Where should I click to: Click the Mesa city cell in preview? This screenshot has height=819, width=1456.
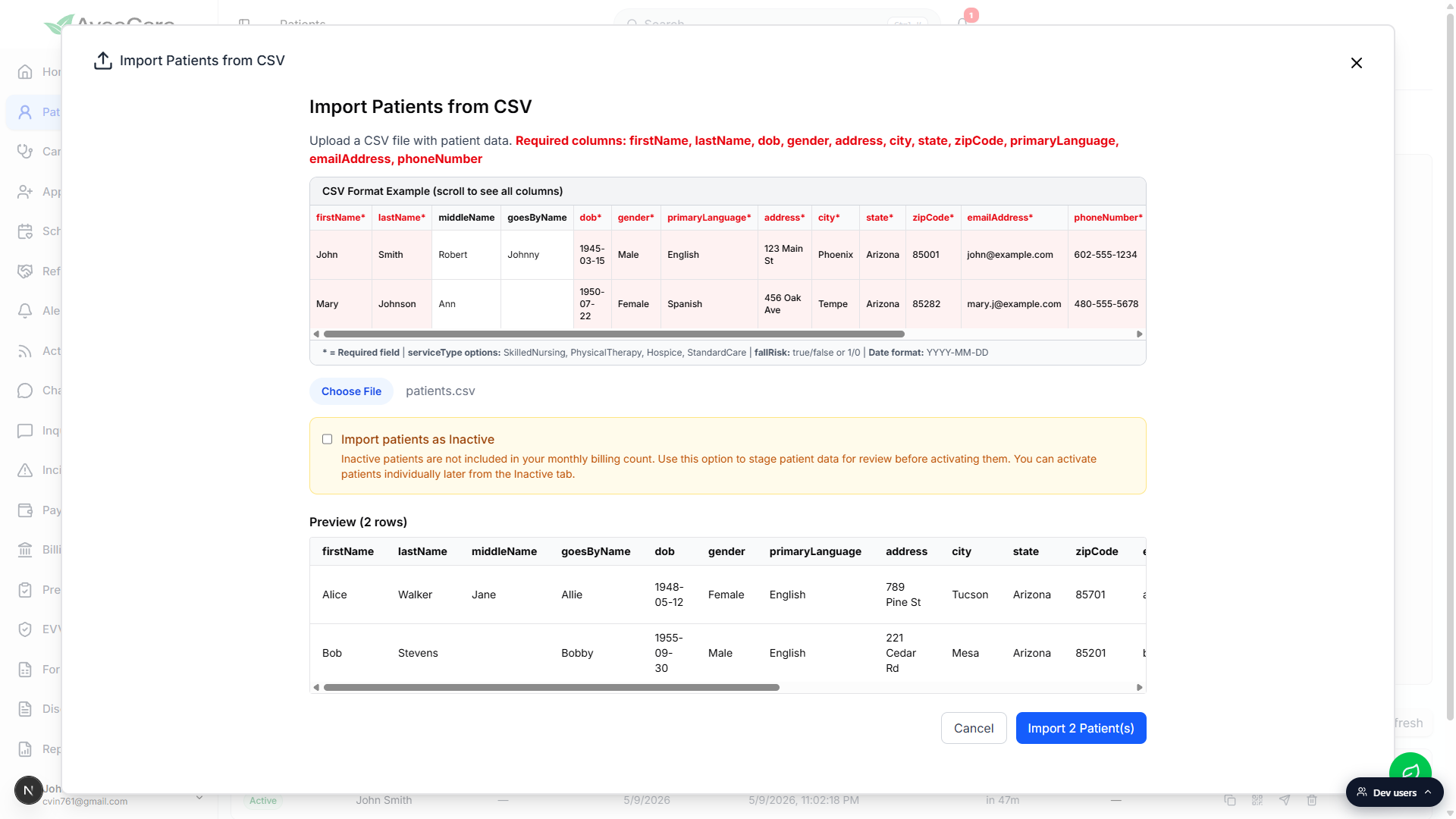coord(965,653)
